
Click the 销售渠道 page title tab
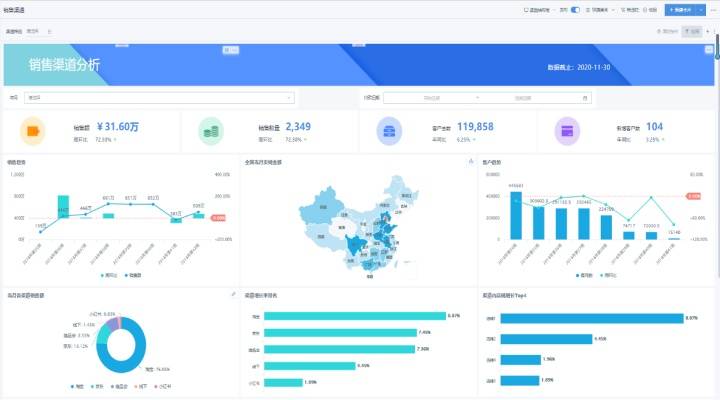[x=16, y=9]
